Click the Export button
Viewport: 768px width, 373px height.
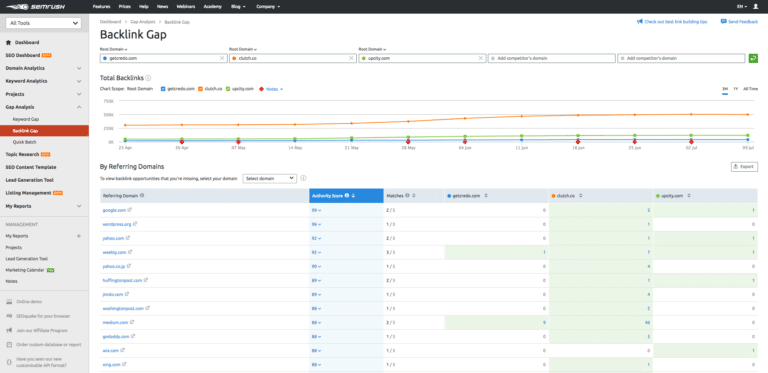tap(744, 166)
